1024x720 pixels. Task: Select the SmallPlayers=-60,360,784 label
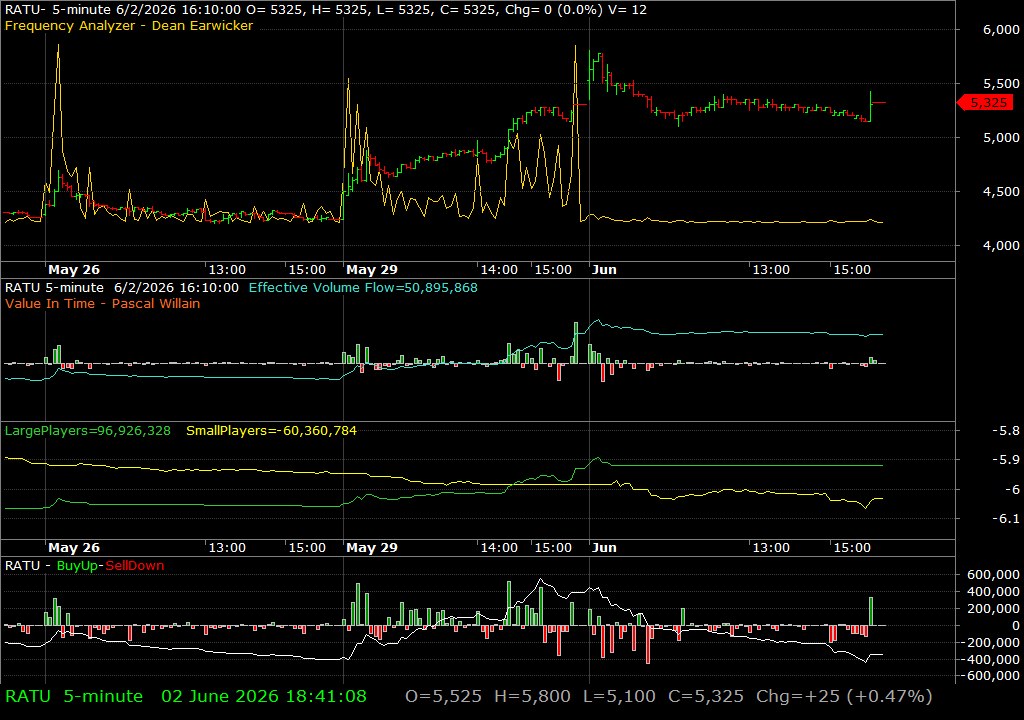click(x=272, y=431)
